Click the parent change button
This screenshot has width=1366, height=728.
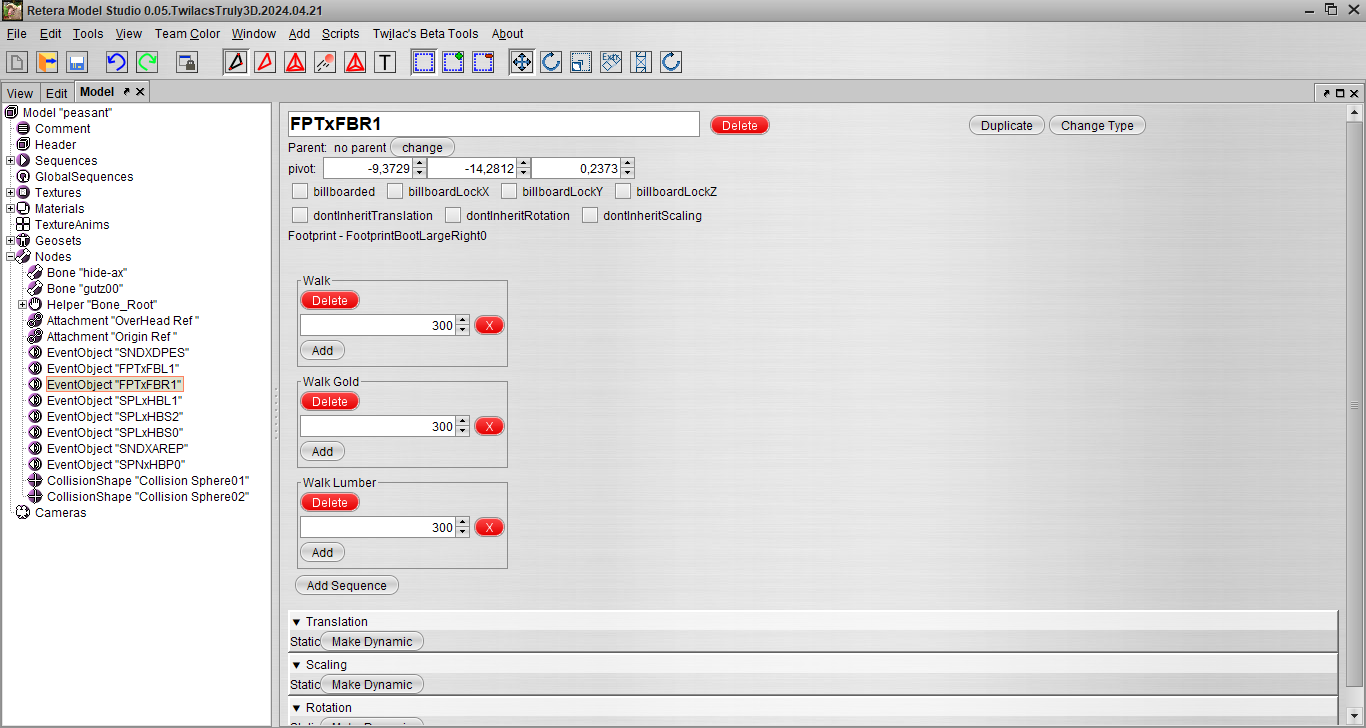pyautogui.click(x=422, y=148)
